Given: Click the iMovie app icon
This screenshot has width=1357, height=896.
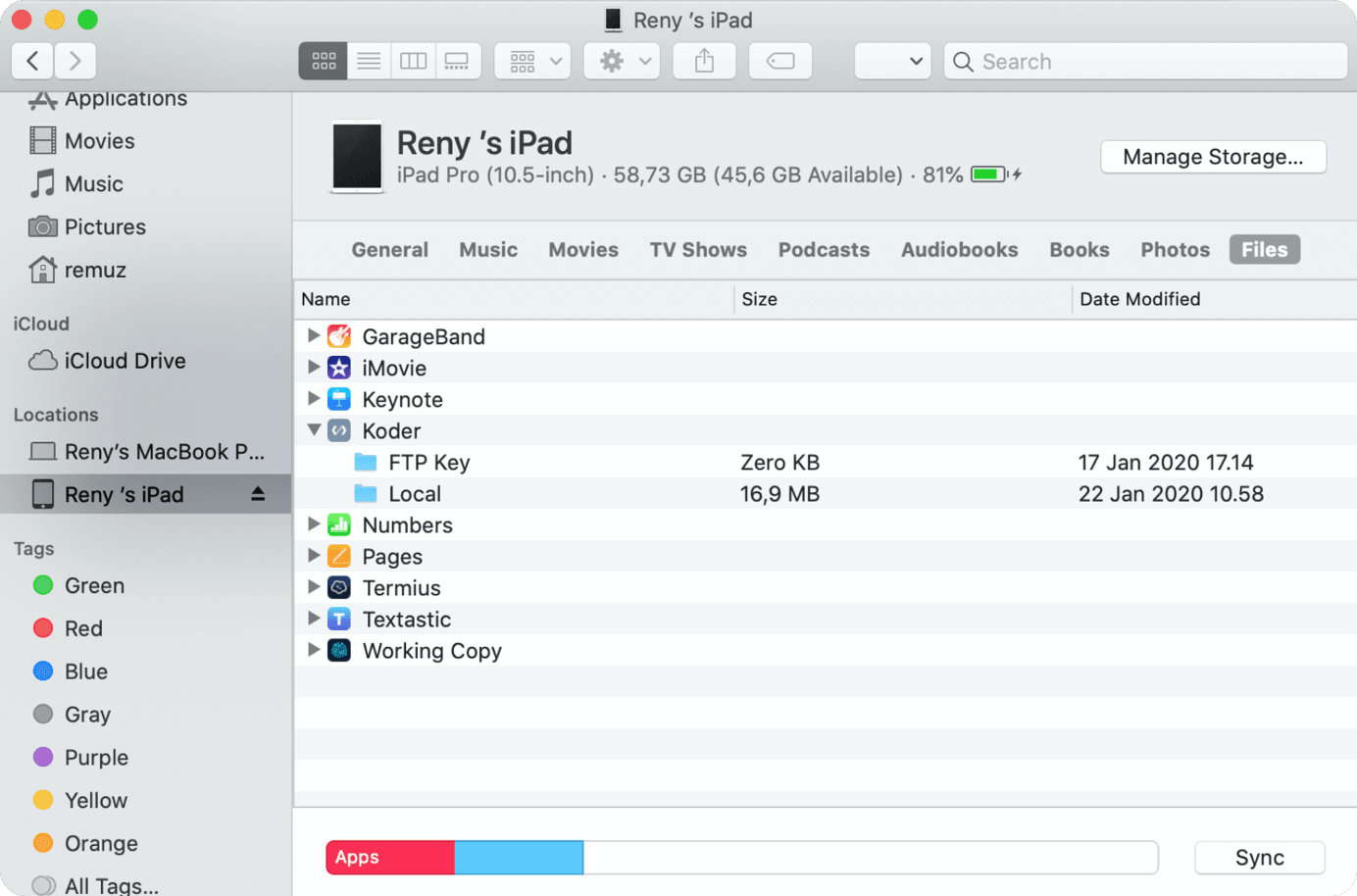Looking at the screenshot, I should [x=339, y=368].
